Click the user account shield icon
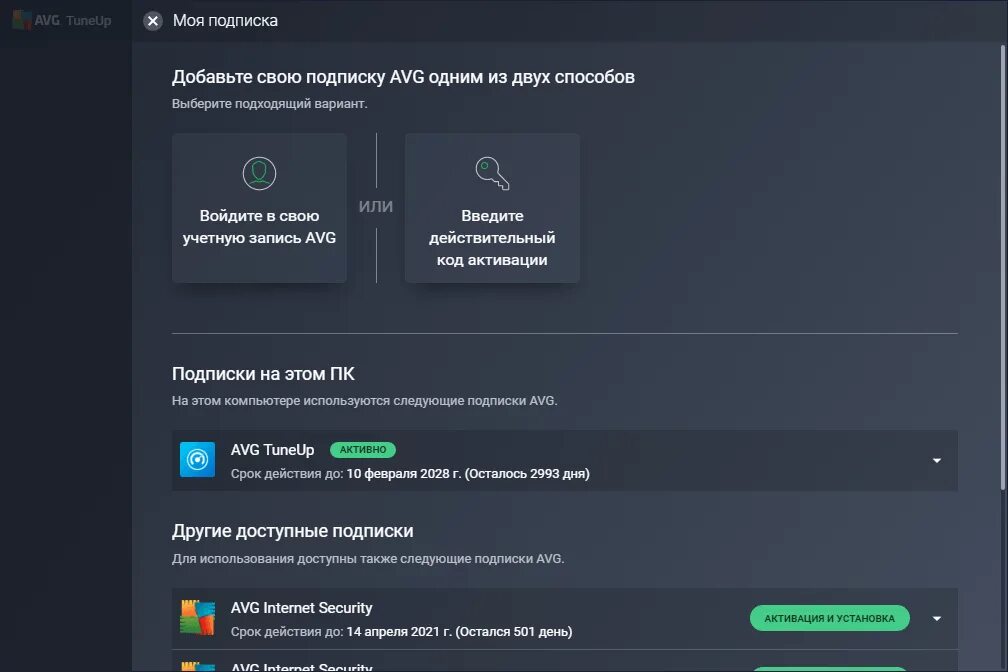1008x672 pixels. pyautogui.click(x=259, y=174)
